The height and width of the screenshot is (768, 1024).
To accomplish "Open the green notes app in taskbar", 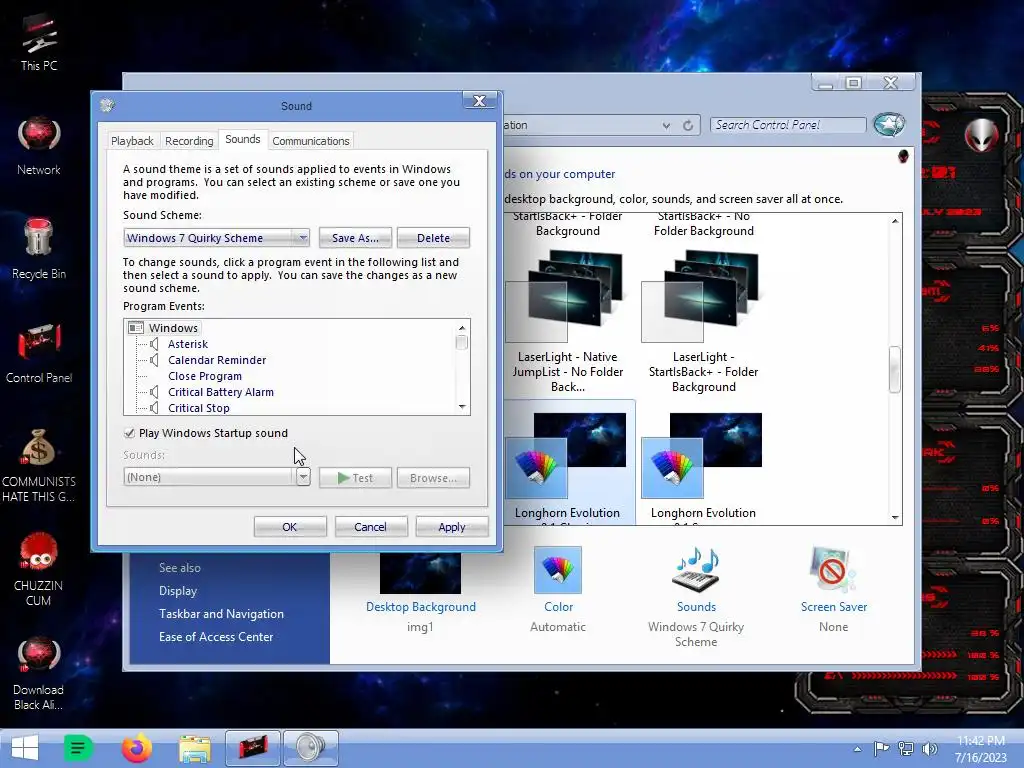I will tap(78, 748).
